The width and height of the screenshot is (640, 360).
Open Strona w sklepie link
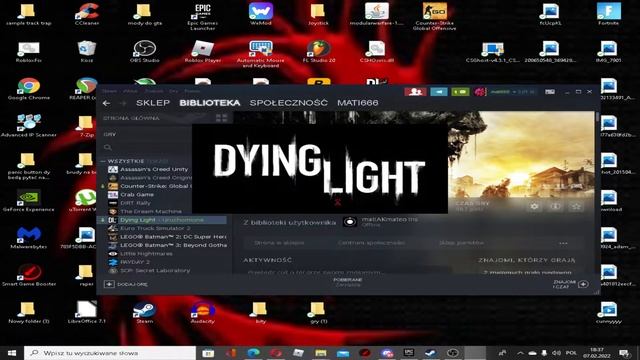click(x=279, y=242)
